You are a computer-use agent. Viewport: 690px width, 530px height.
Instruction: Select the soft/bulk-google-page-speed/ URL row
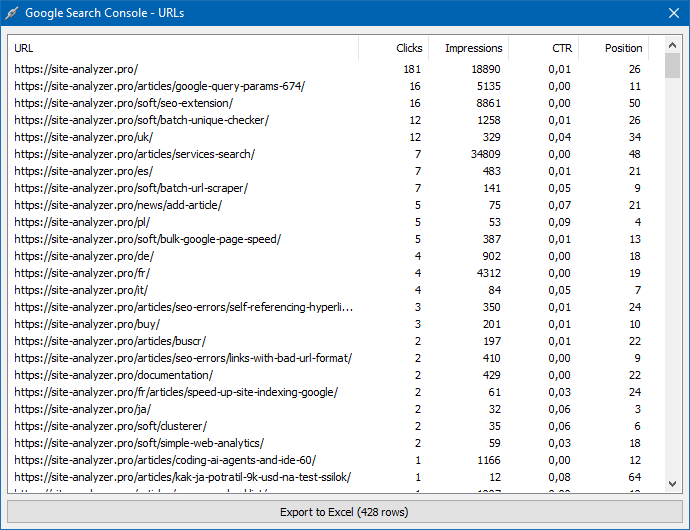click(327, 239)
